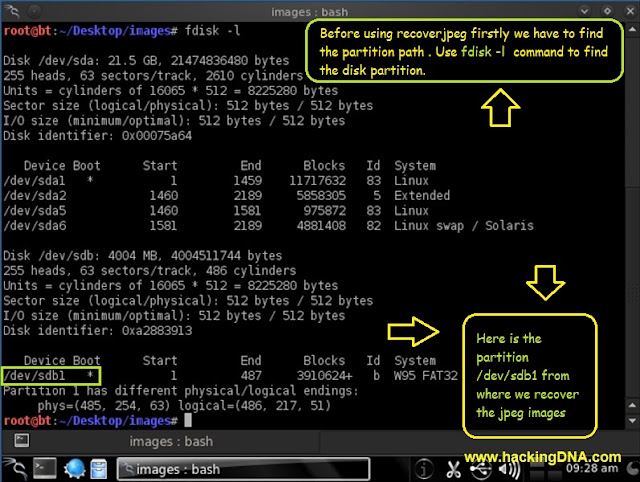Click 'Linux swap / Solaris' system entry
The height and width of the screenshot is (482, 640).
464,226
